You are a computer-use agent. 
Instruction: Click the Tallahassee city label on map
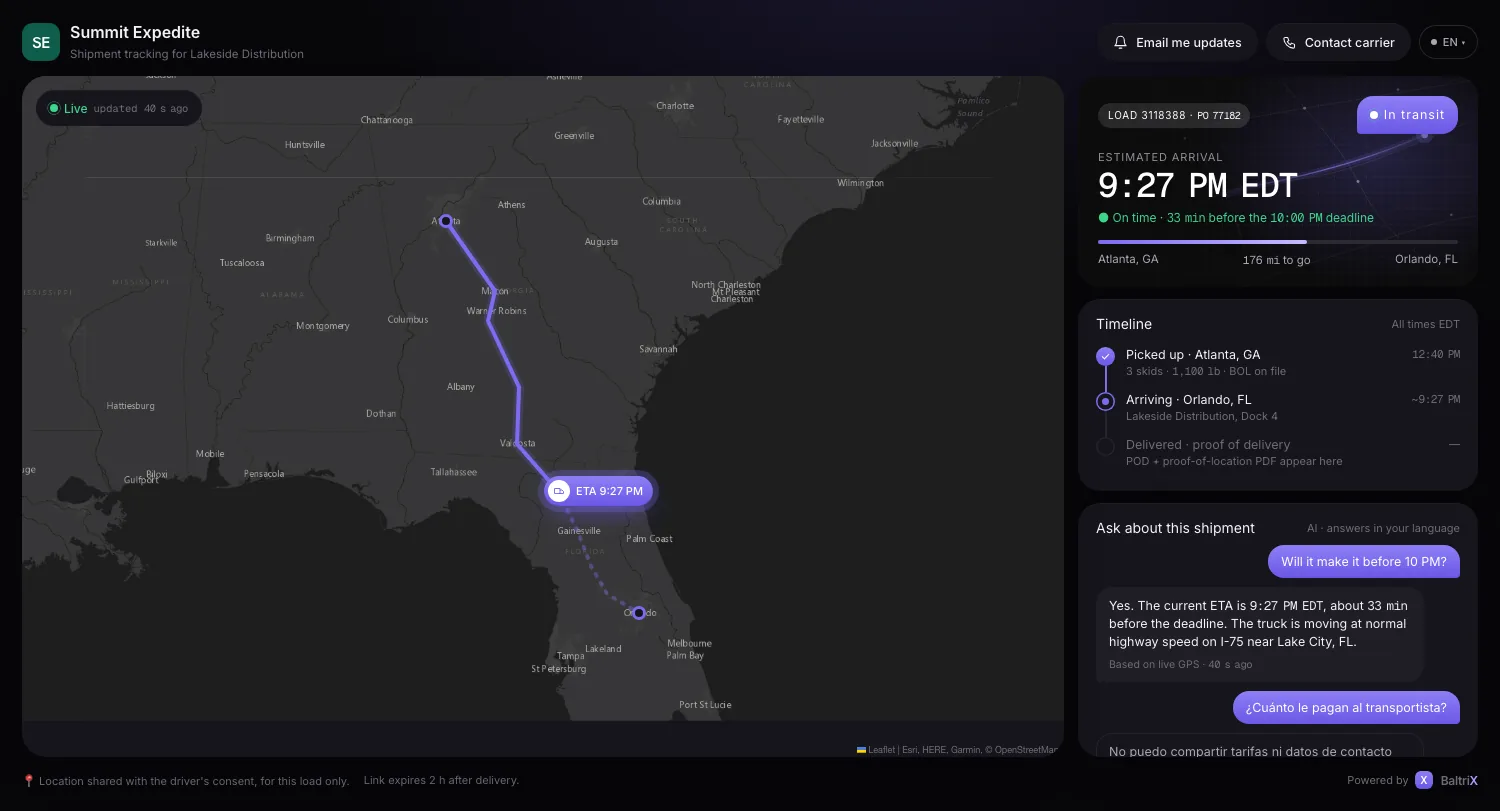pos(454,472)
